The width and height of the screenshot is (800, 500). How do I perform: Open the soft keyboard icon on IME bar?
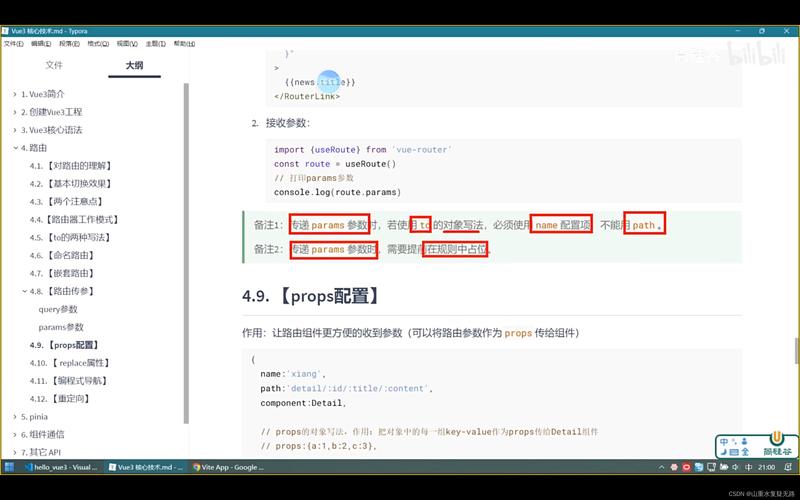tap(734, 452)
